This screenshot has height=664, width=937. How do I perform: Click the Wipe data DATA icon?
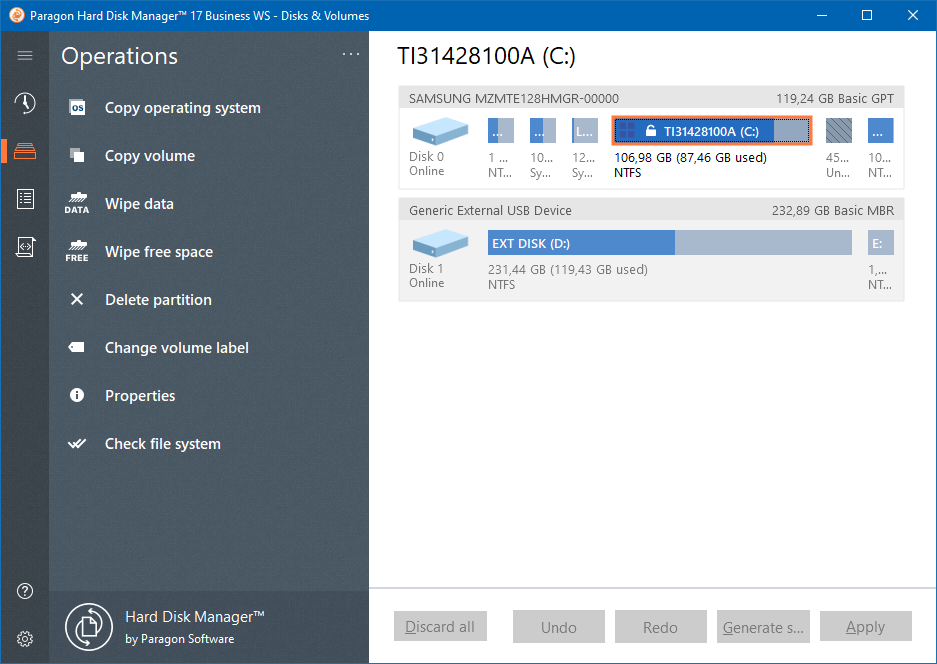(77, 203)
